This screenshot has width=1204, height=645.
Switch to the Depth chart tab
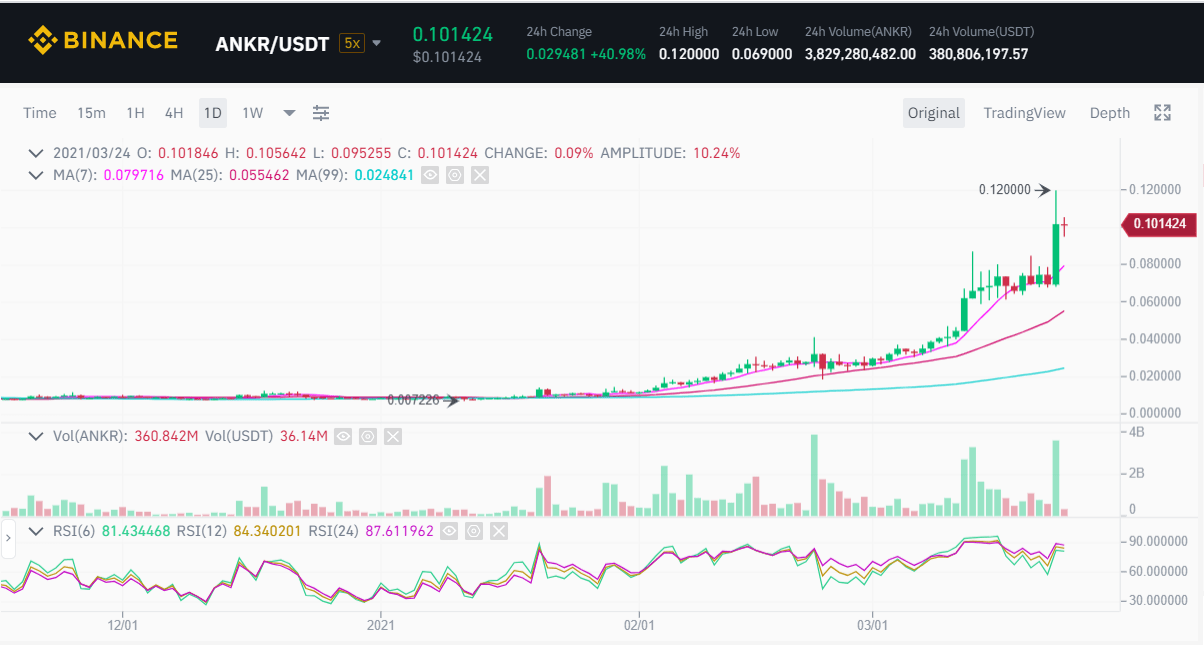point(1109,113)
